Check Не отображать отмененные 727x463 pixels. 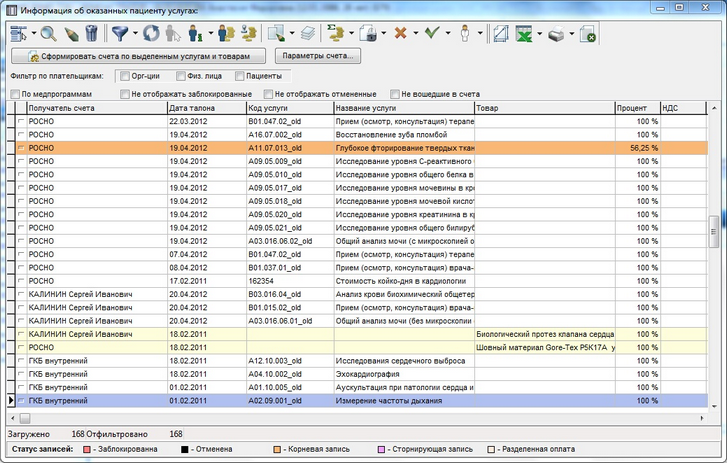tap(268, 94)
